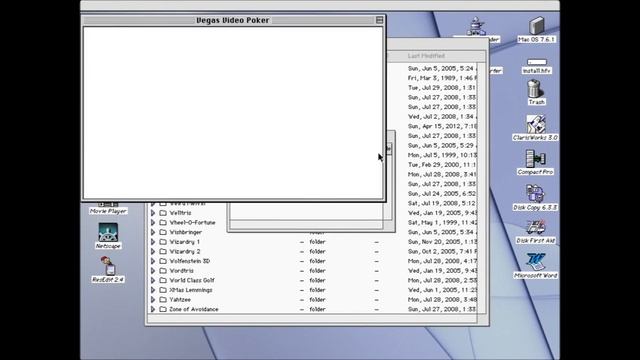Select the Wordtris folder name
Image resolution: width=640 pixels, height=360 pixels.
coord(182,271)
